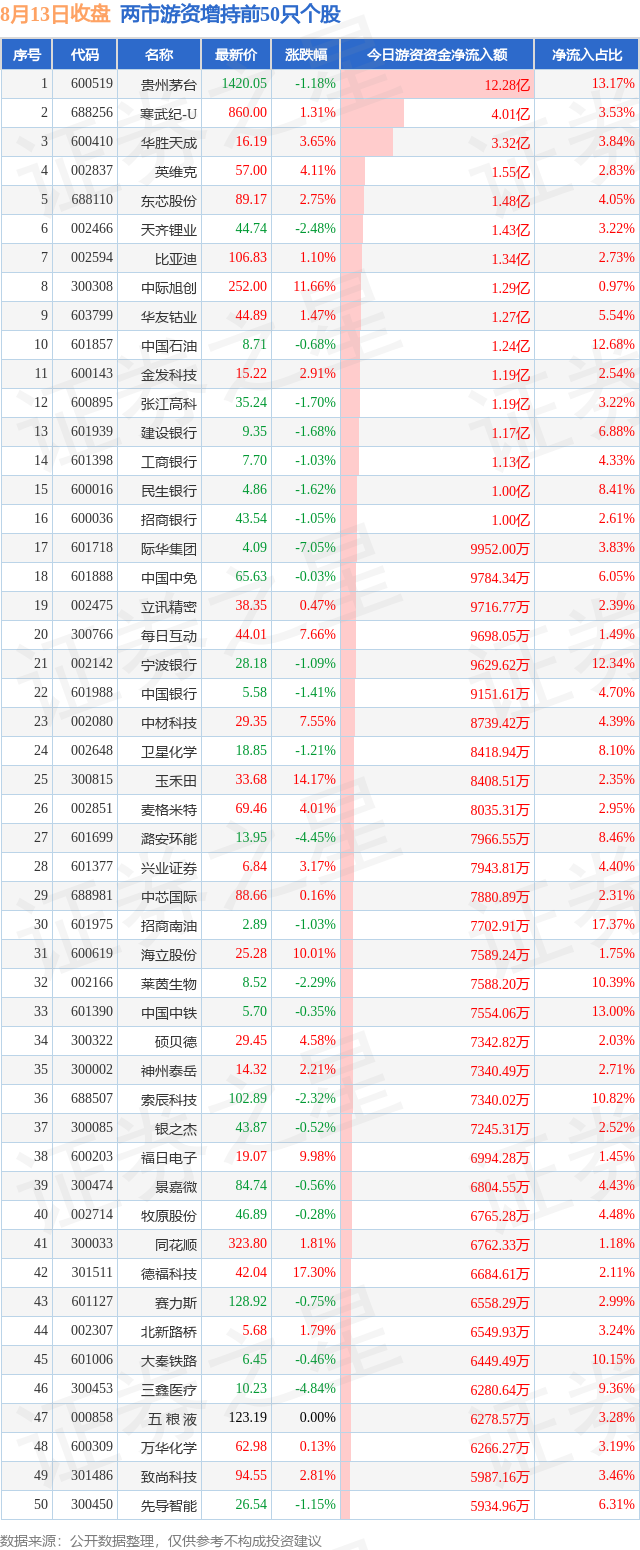Click stock name 贵州茅台
The height and width of the screenshot is (1550, 640).
pos(169,84)
